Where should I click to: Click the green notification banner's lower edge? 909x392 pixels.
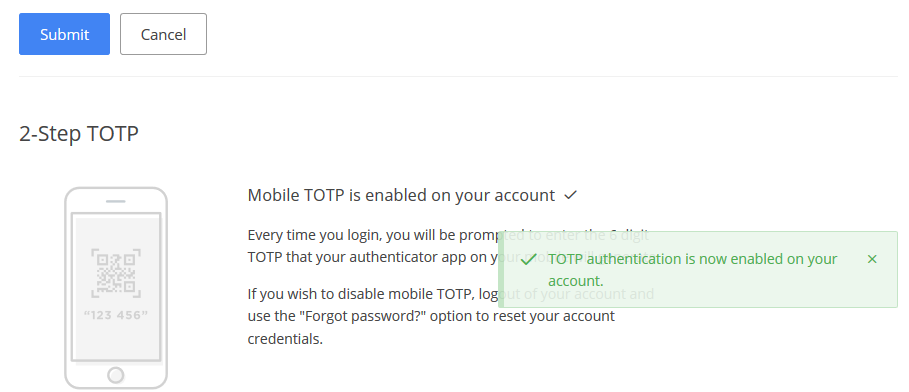[x=698, y=307]
